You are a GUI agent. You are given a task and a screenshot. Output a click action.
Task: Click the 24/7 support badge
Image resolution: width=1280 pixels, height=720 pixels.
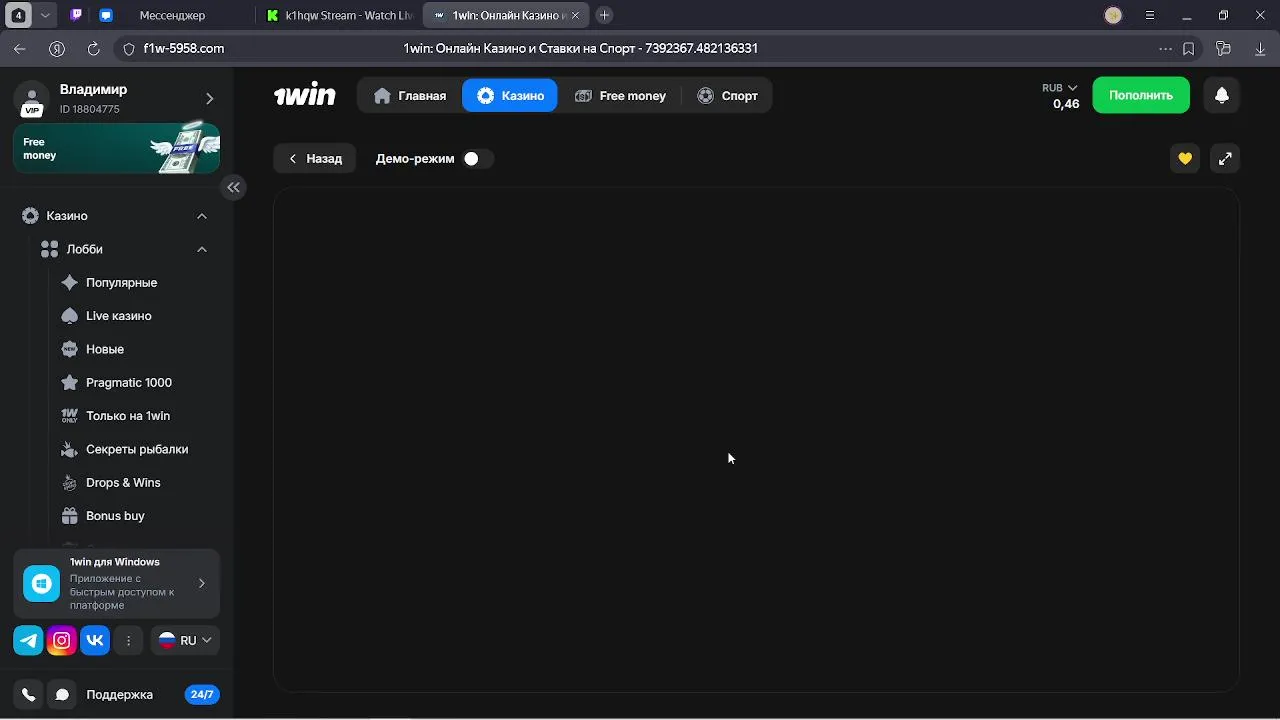click(202, 694)
